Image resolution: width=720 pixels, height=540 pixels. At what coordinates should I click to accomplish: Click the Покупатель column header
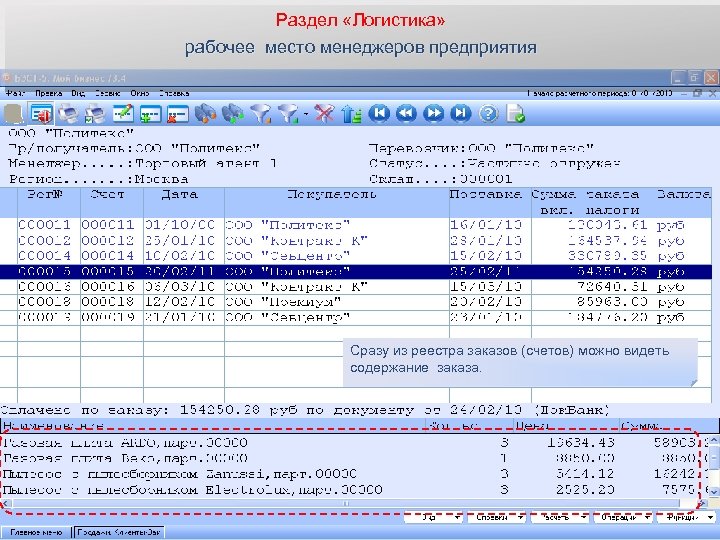point(337,202)
